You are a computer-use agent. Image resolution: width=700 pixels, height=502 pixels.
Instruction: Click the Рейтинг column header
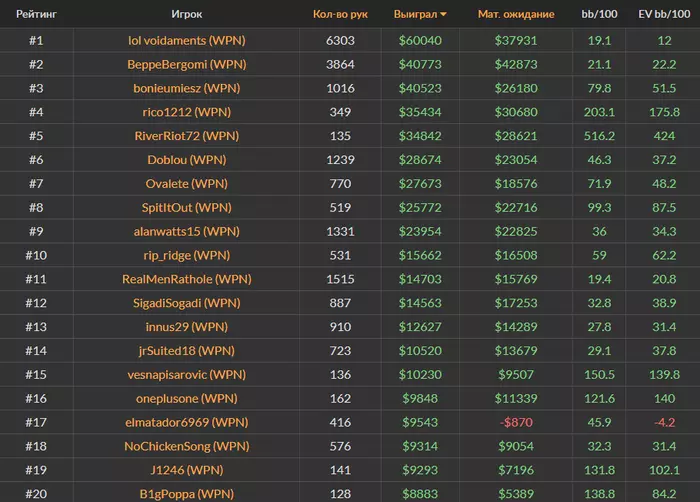pos(35,15)
